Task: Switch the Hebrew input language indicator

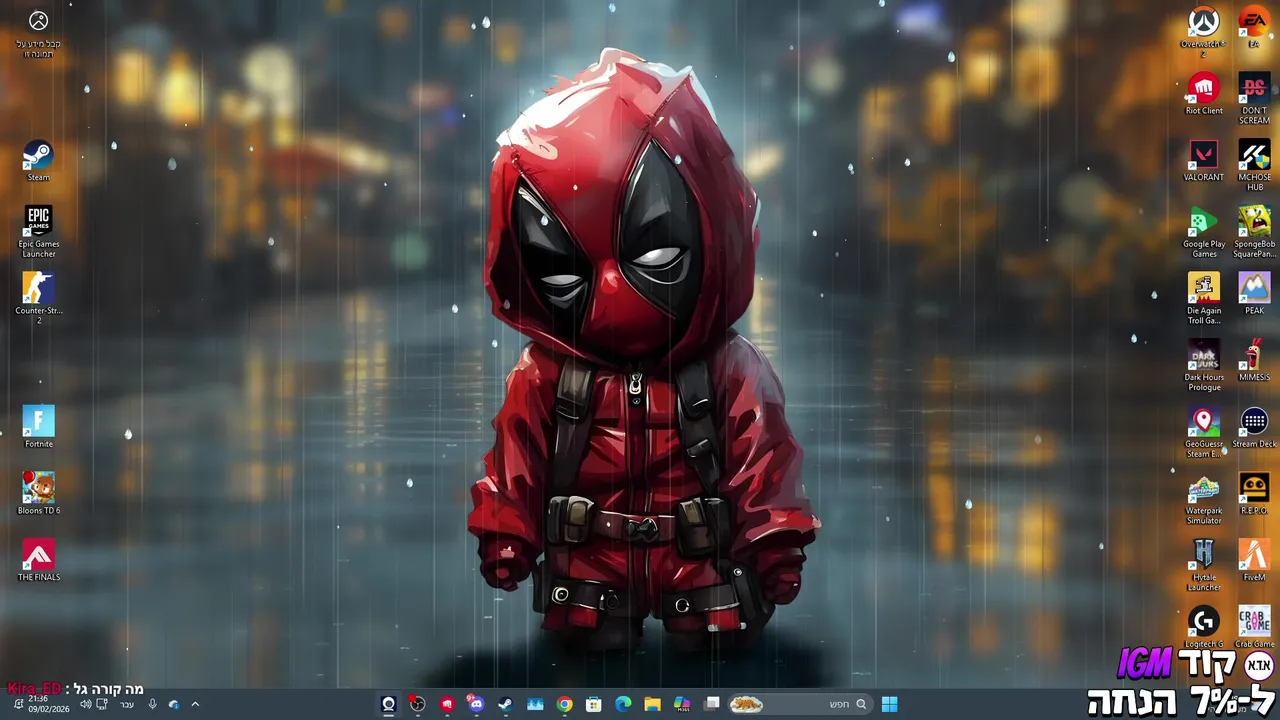Action: coord(127,704)
